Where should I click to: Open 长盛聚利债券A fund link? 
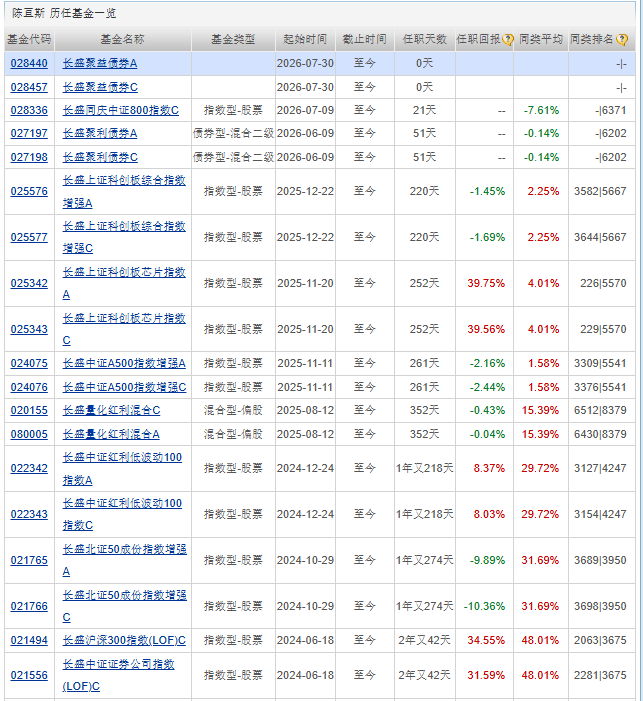100,133
